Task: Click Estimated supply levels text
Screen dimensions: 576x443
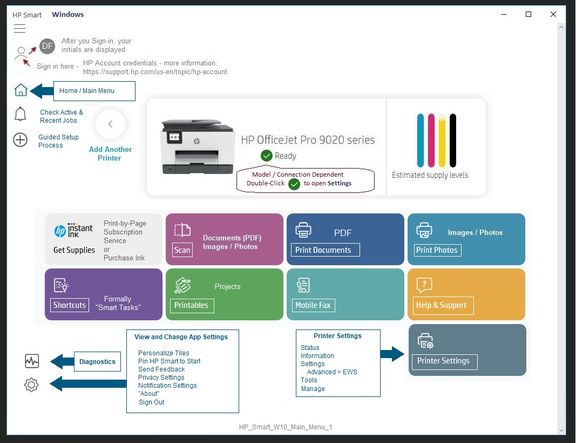Action: tap(430, 175)
